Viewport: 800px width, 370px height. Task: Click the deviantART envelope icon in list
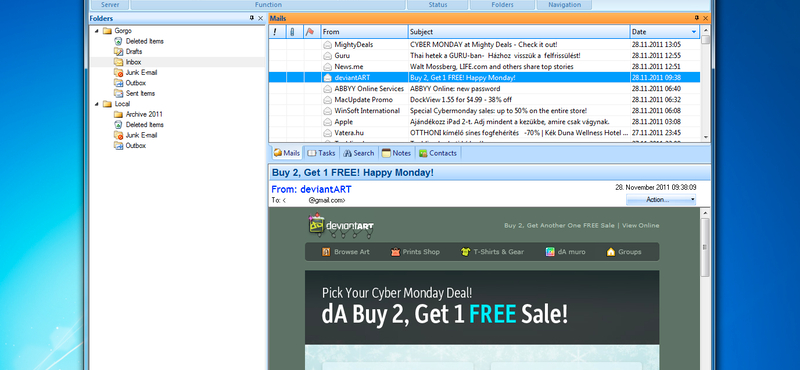pyautogui.click(x=328, y=78)
